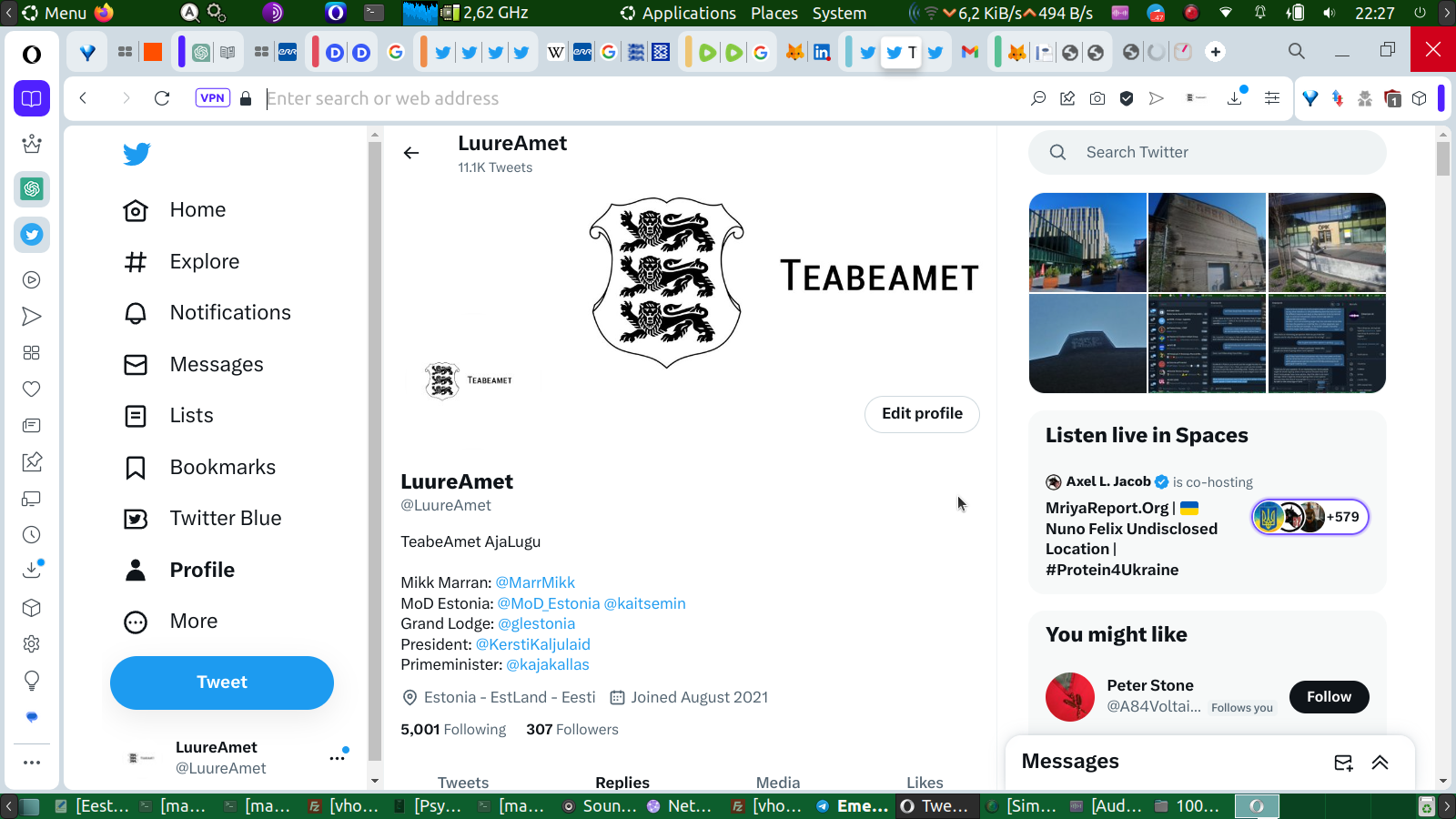The height and width of the screenshot is (819, 1456).
Task: Open a new tab with plus button
Action: coord(1216,52)
